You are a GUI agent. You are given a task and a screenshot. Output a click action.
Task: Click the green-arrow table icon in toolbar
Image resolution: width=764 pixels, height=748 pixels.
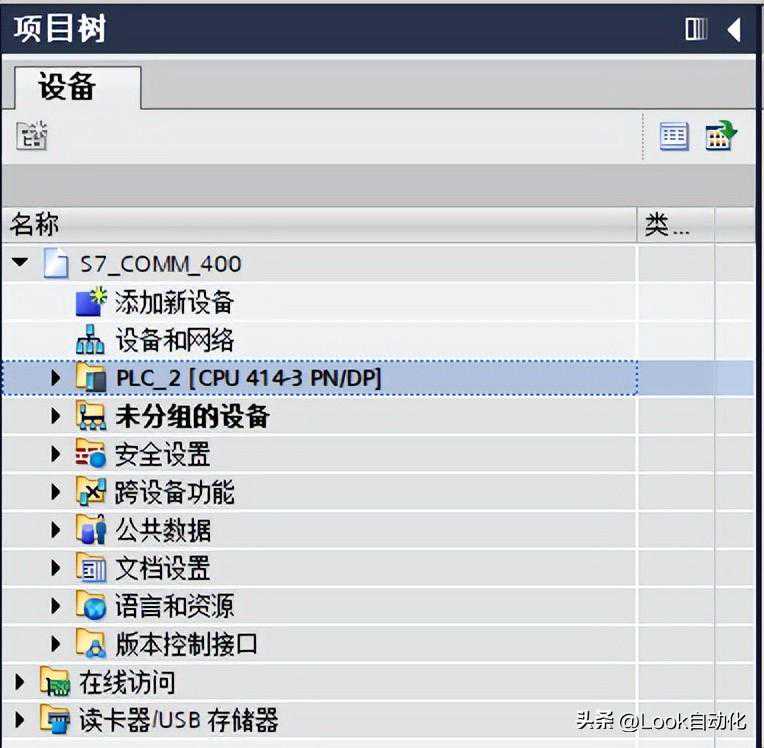tap(721, 136)
